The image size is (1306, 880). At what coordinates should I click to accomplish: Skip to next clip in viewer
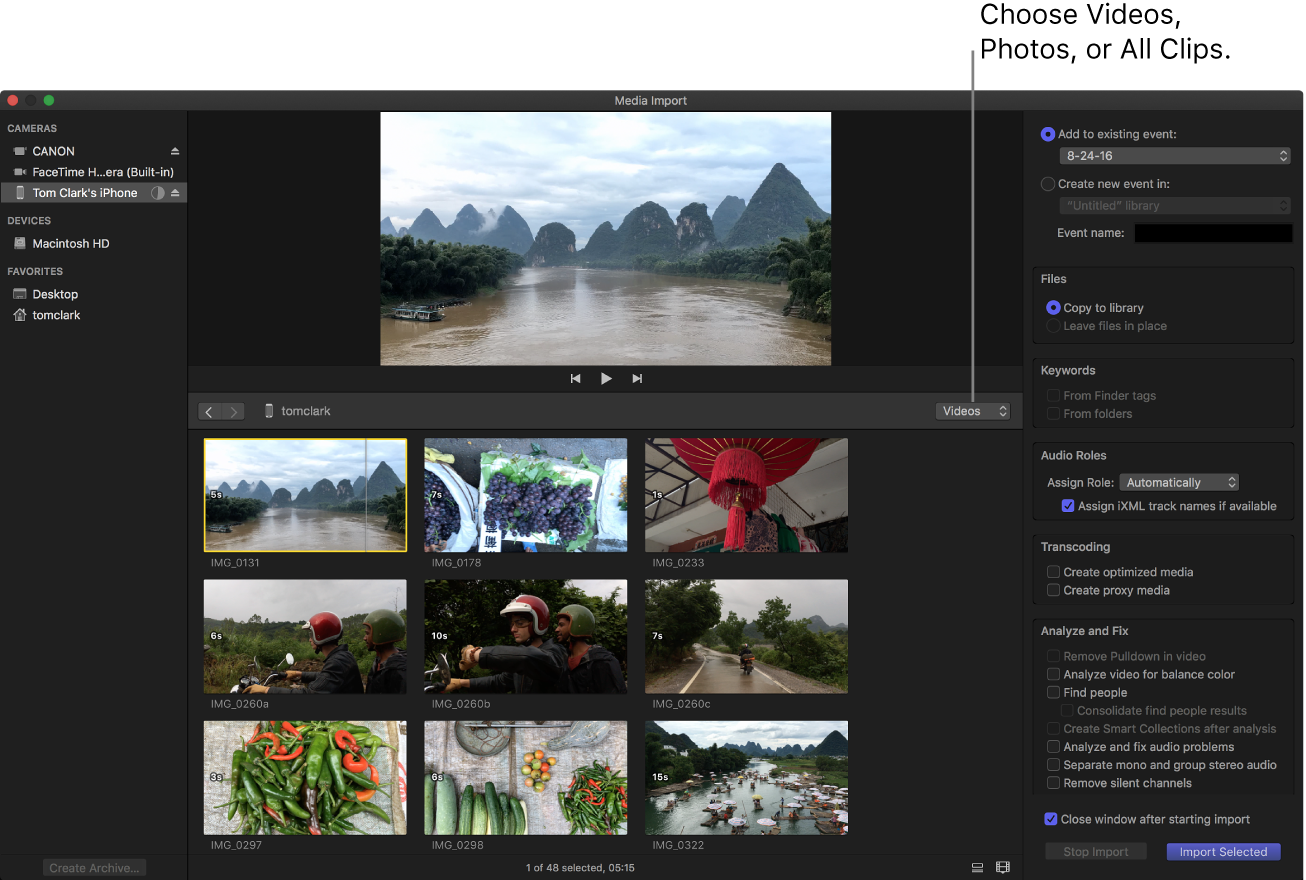point(637,379)
